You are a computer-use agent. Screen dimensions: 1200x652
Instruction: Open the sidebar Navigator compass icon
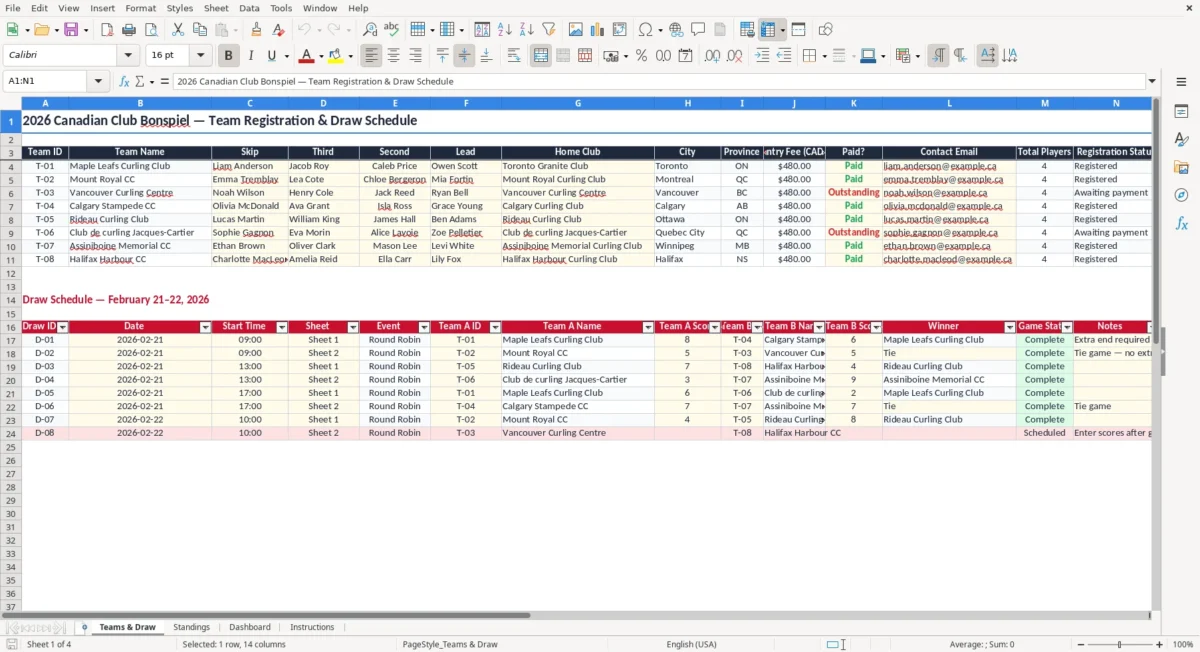[1181, 196]
